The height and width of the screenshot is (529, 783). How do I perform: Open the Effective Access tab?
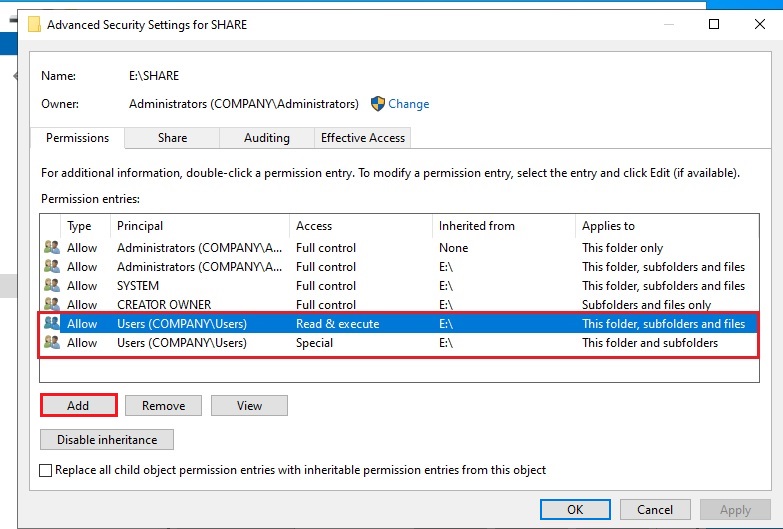tap(362, 138)
